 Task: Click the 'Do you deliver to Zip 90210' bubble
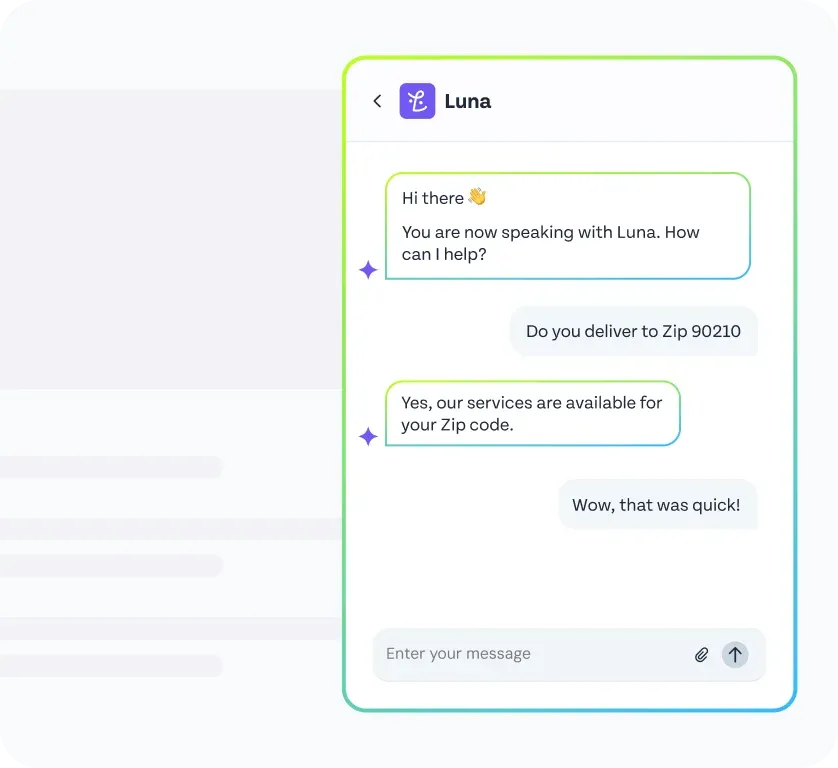633,331
